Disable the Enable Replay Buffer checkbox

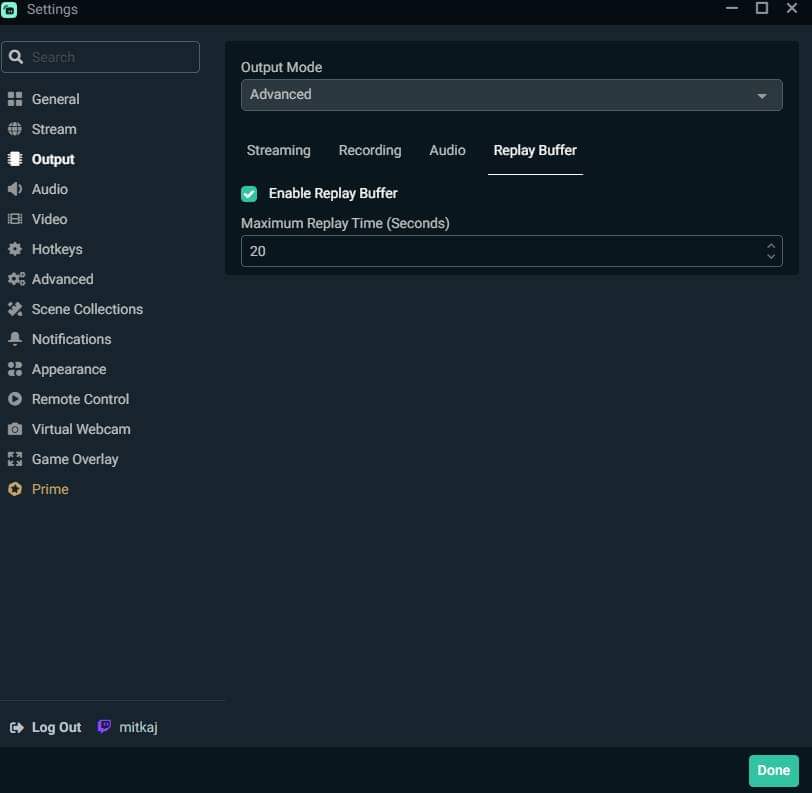249,193
